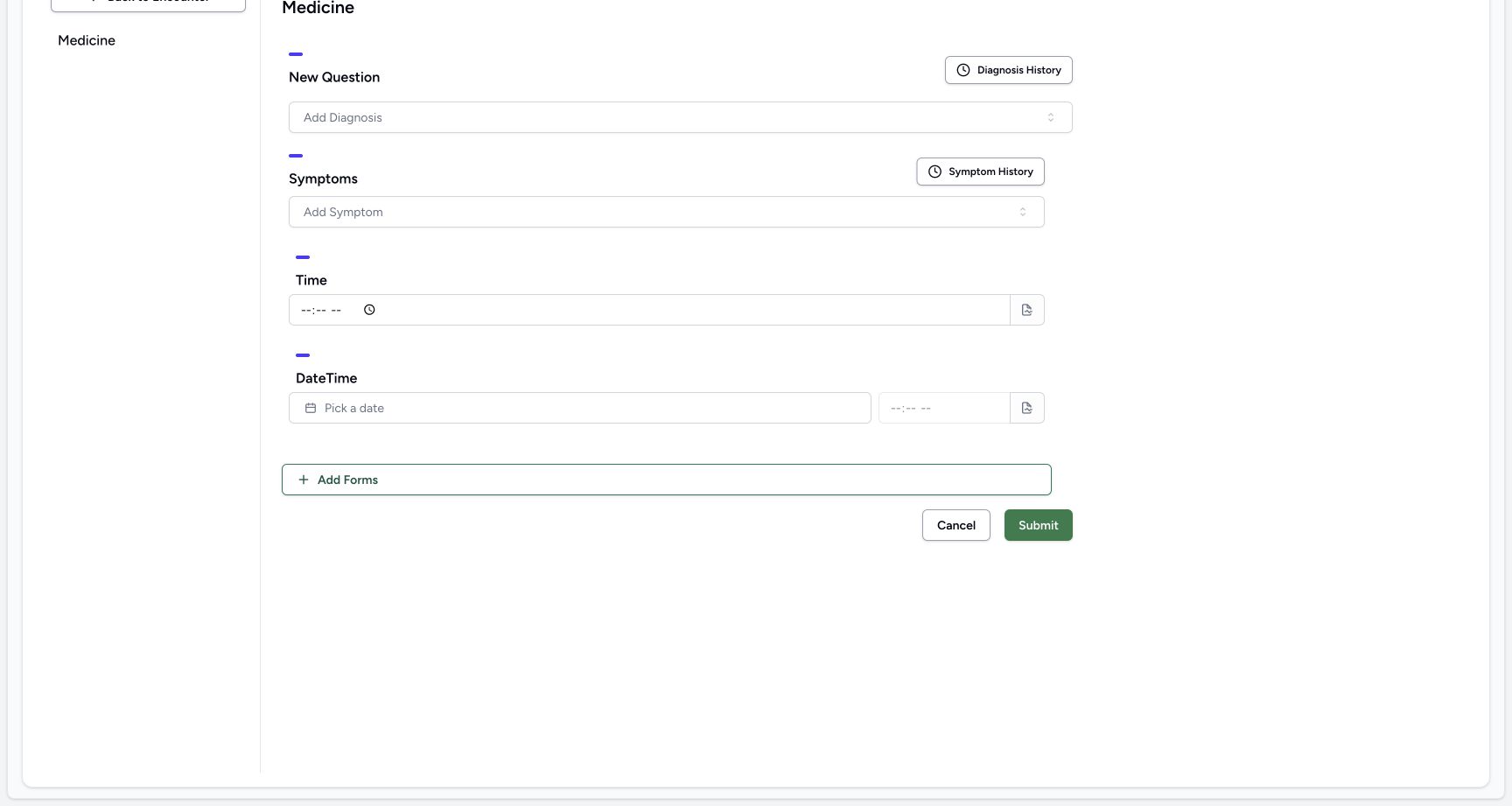Click the notes icon beside Time field

[x=1027, y=310]
